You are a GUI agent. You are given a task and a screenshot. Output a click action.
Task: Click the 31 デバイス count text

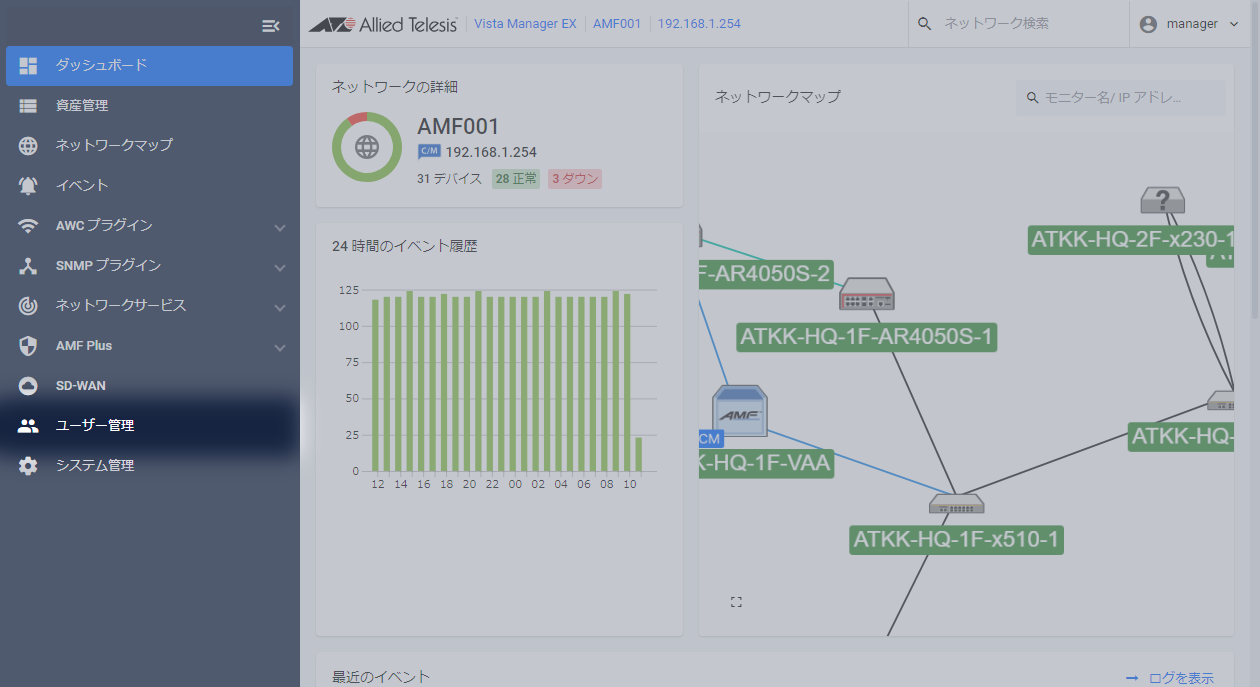(449, 179)
